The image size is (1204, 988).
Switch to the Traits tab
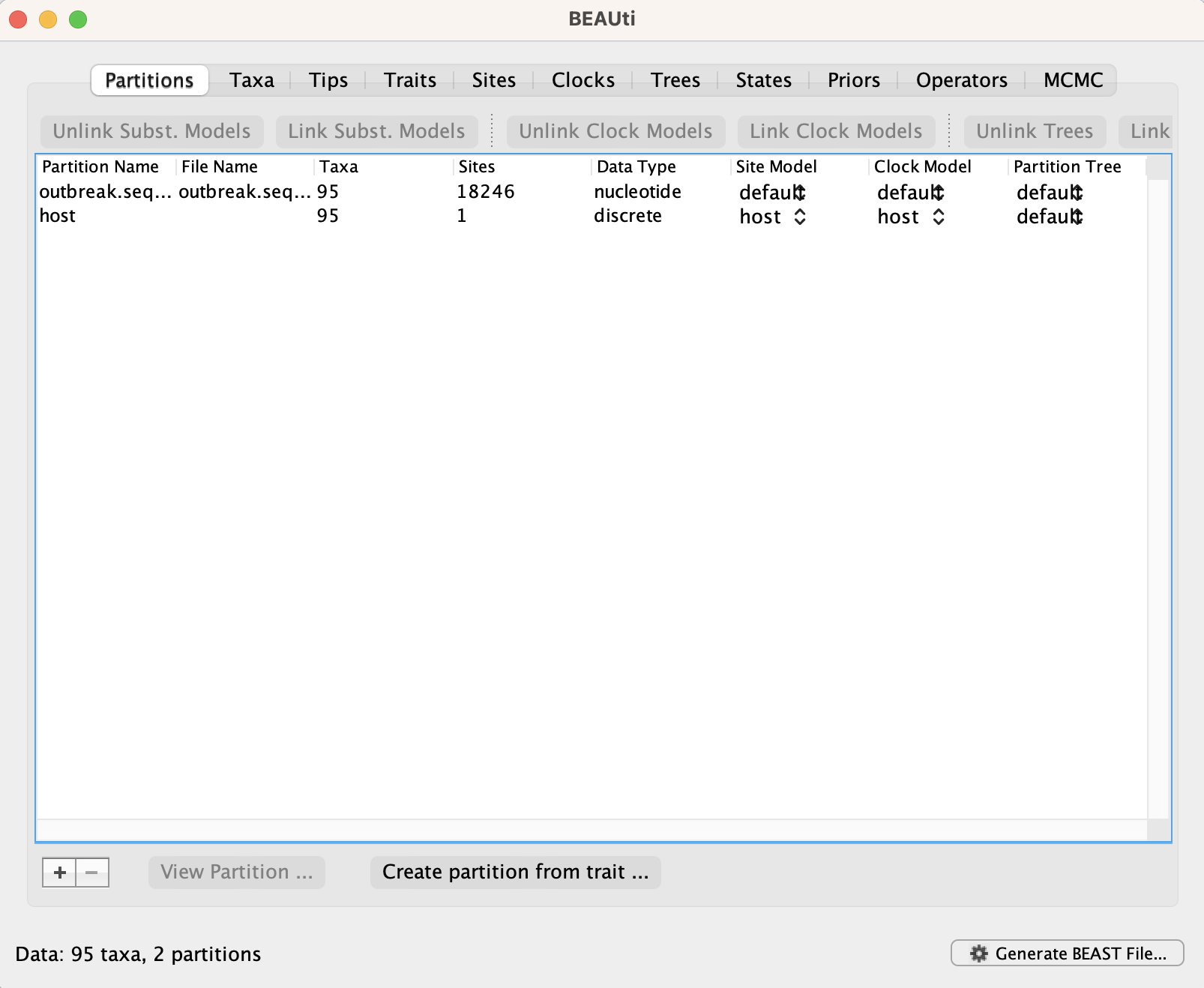(410, 80)
